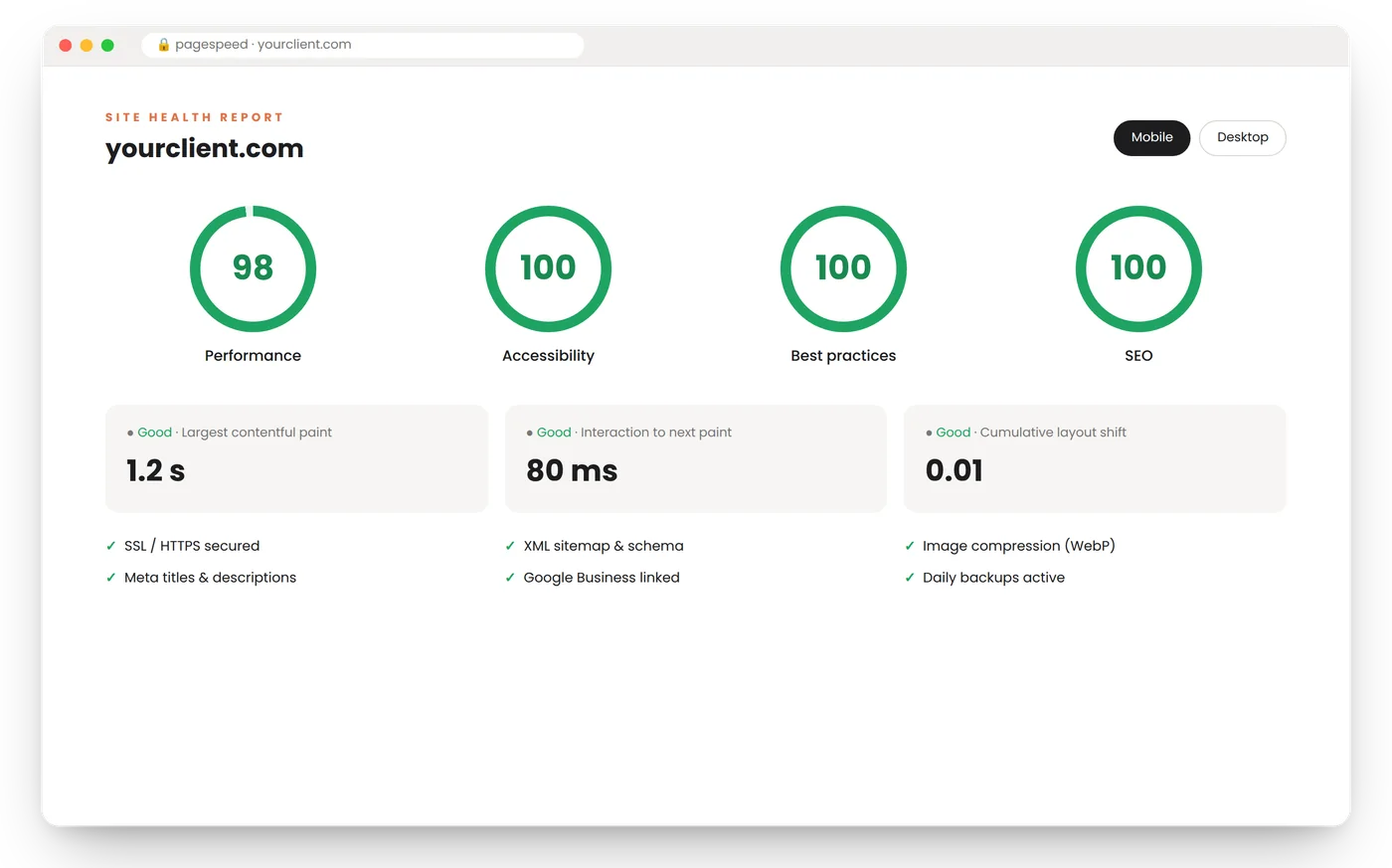Click the SSL / HTTPS secured text
This screenshot has height=868, width=1392.
point(192,546)
